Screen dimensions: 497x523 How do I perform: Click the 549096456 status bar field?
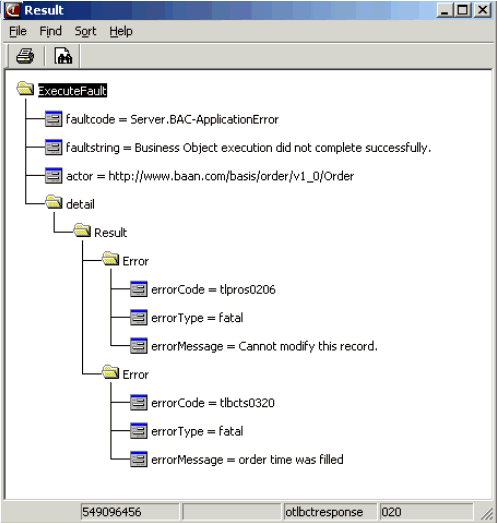[130, 512]
